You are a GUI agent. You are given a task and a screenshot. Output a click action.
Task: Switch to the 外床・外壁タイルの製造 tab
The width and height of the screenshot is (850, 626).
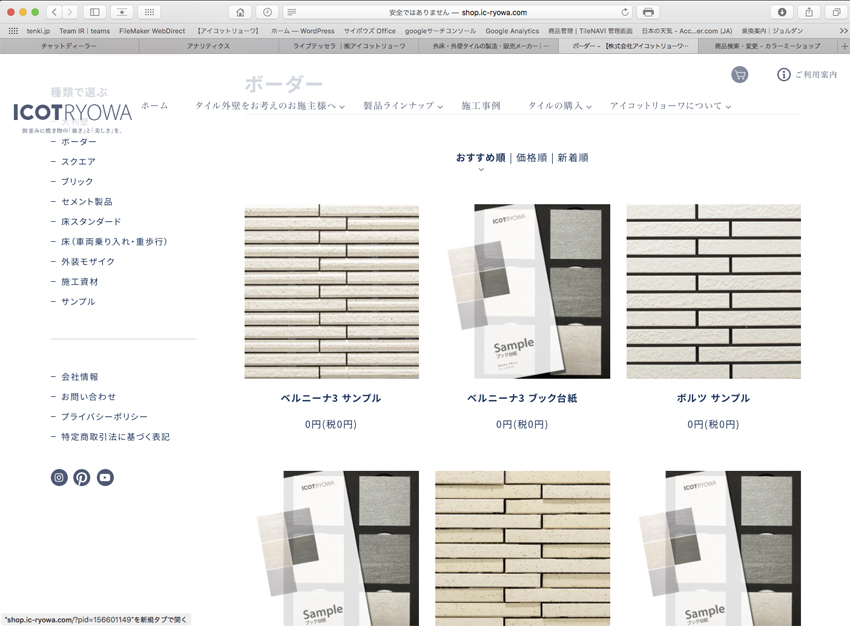point(490,47)
